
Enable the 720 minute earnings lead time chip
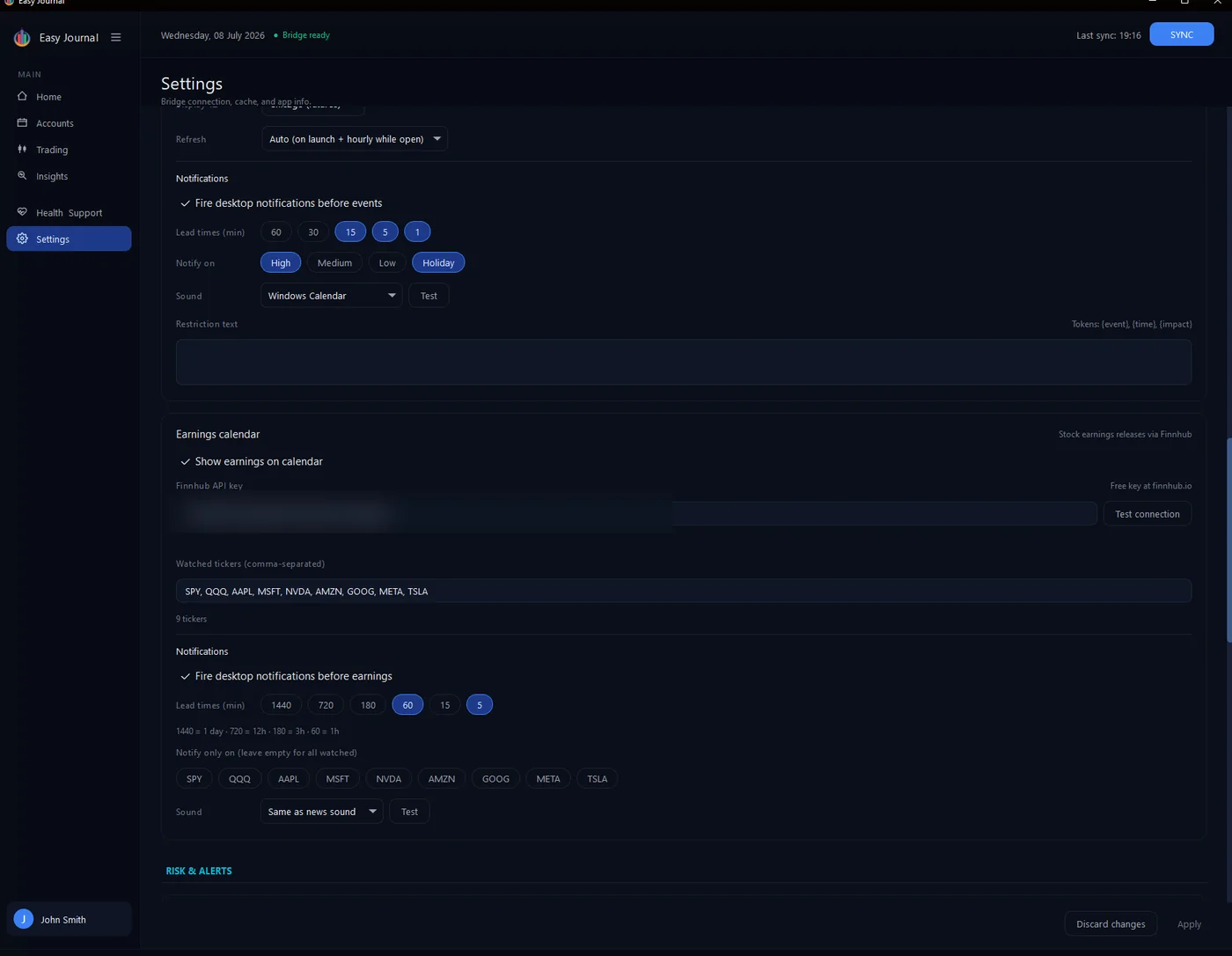click(326, 705)
